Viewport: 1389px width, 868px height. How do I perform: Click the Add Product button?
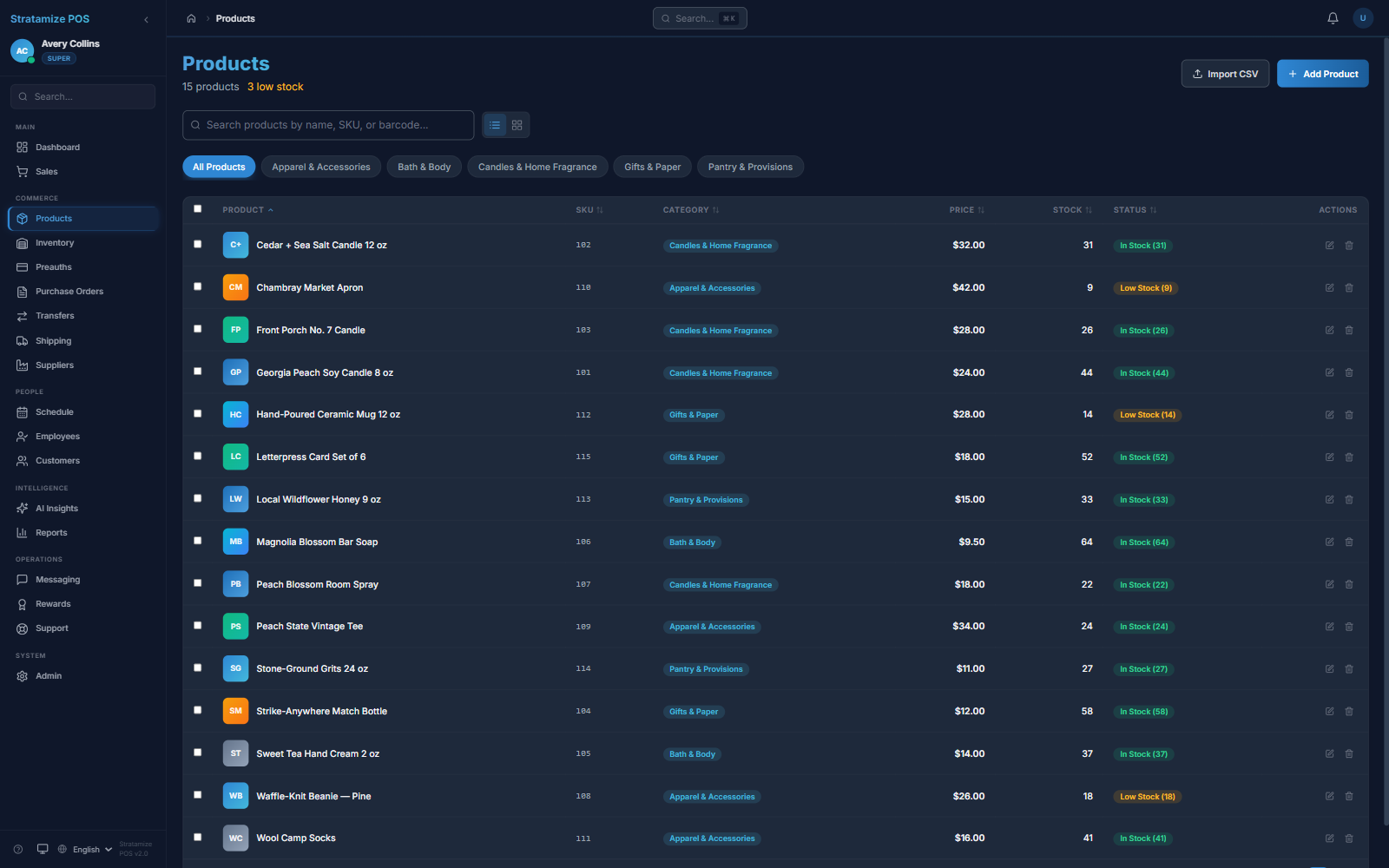click(x=1323, y=74)
